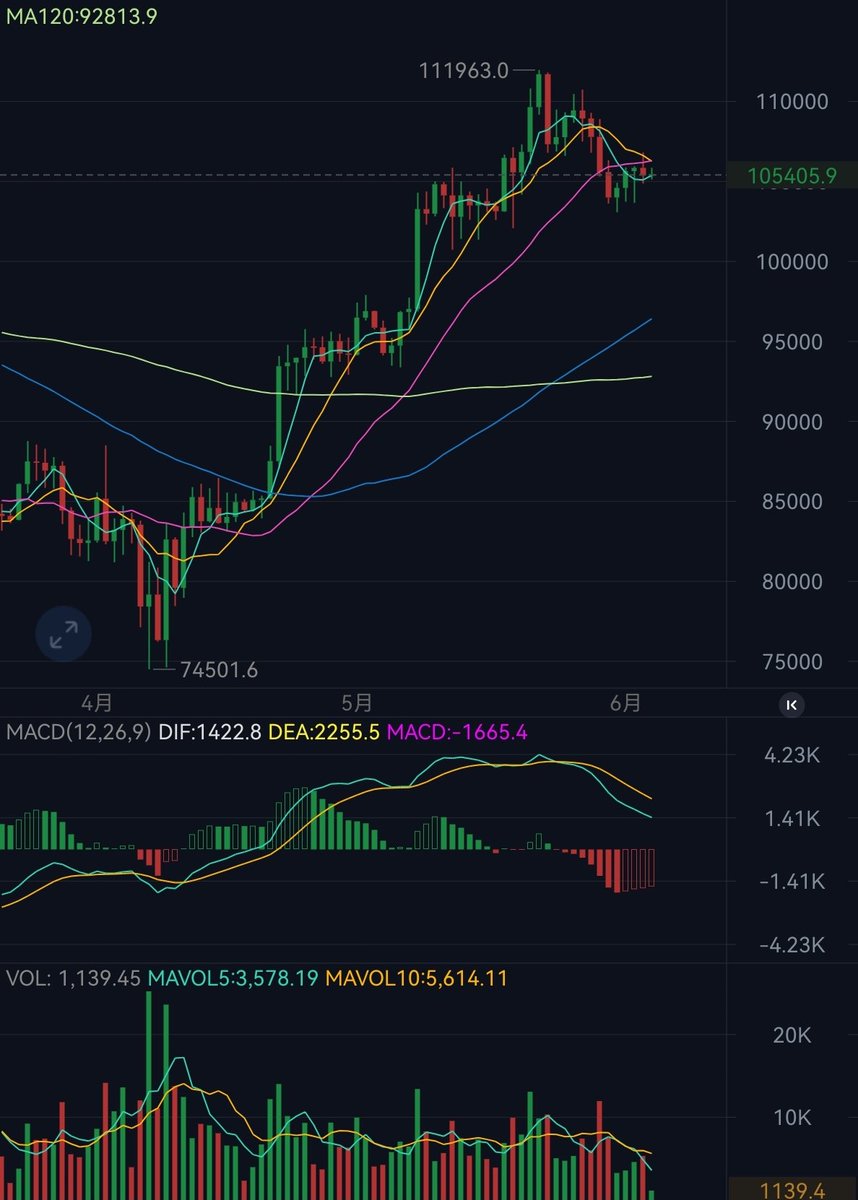Tap the high price label 111963.0

click(x=463, y=70)
